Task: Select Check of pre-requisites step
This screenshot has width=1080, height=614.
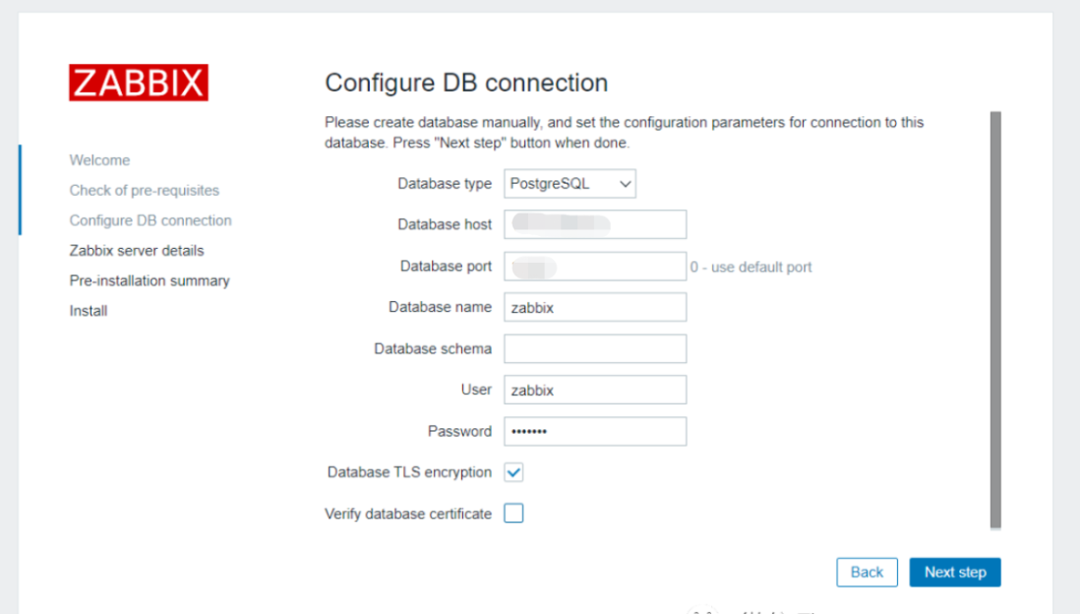Action: coord(144,190)
